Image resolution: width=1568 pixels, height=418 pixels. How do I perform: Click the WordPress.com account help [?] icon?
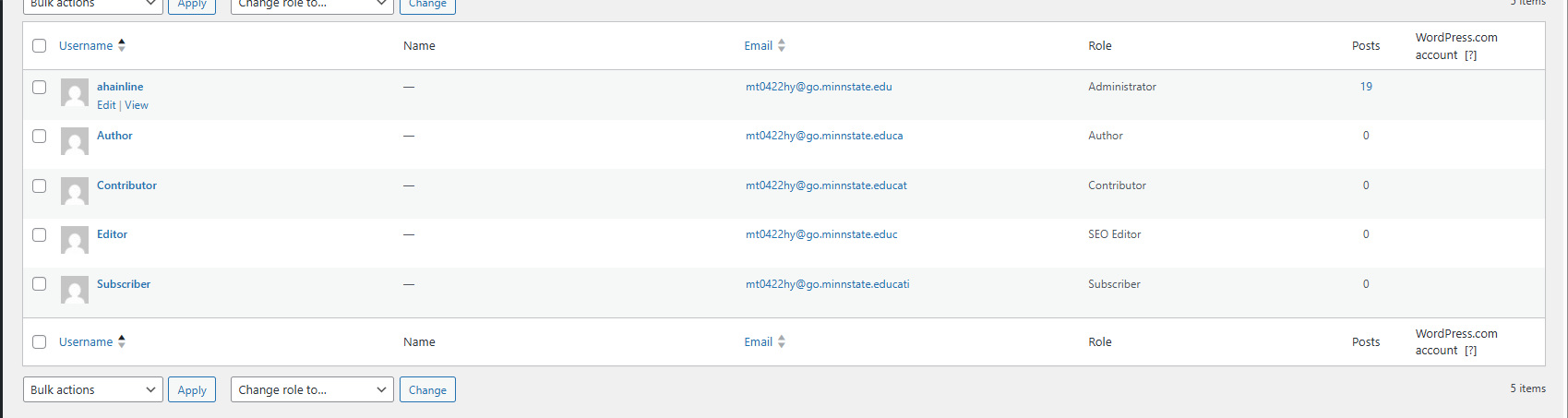1471,55
